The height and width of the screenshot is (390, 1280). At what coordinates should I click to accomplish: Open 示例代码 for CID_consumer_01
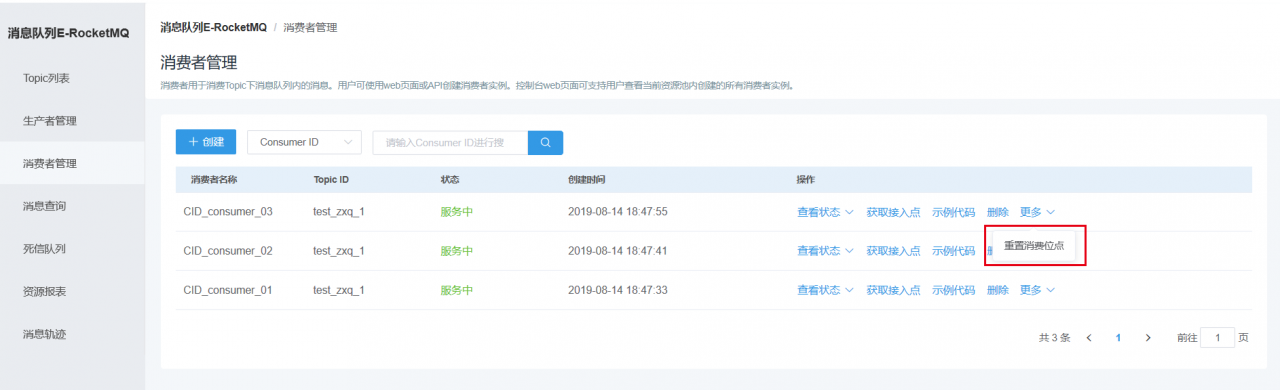coord(953,290)
